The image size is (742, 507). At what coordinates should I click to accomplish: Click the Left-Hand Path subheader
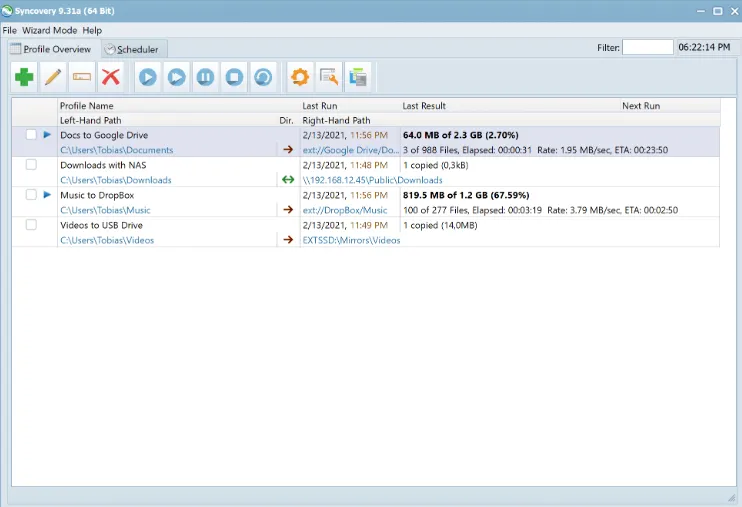(90, 121)
